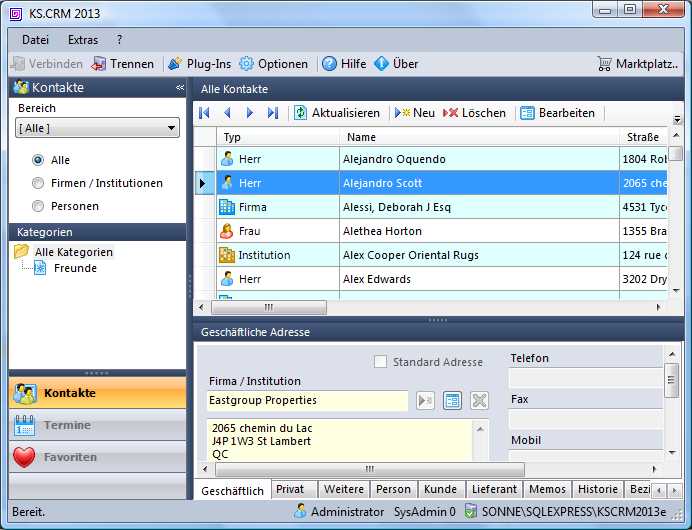The image size is (692, 530).
Task: Open the Bereich dropdown
Action: click(x=98, y=128)
